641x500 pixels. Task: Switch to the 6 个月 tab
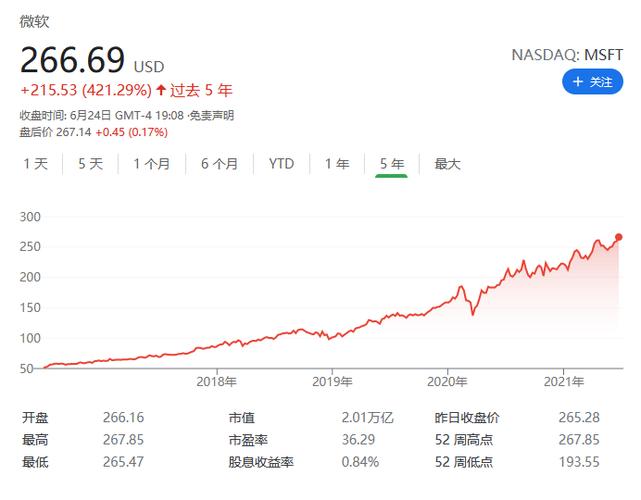[219, 164]
